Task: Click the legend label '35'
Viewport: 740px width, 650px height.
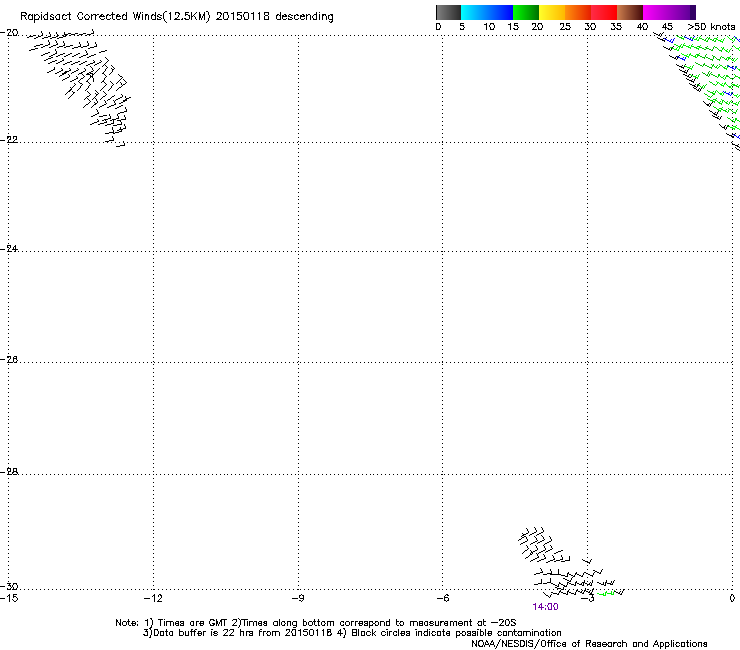Action: click(616, 27)
